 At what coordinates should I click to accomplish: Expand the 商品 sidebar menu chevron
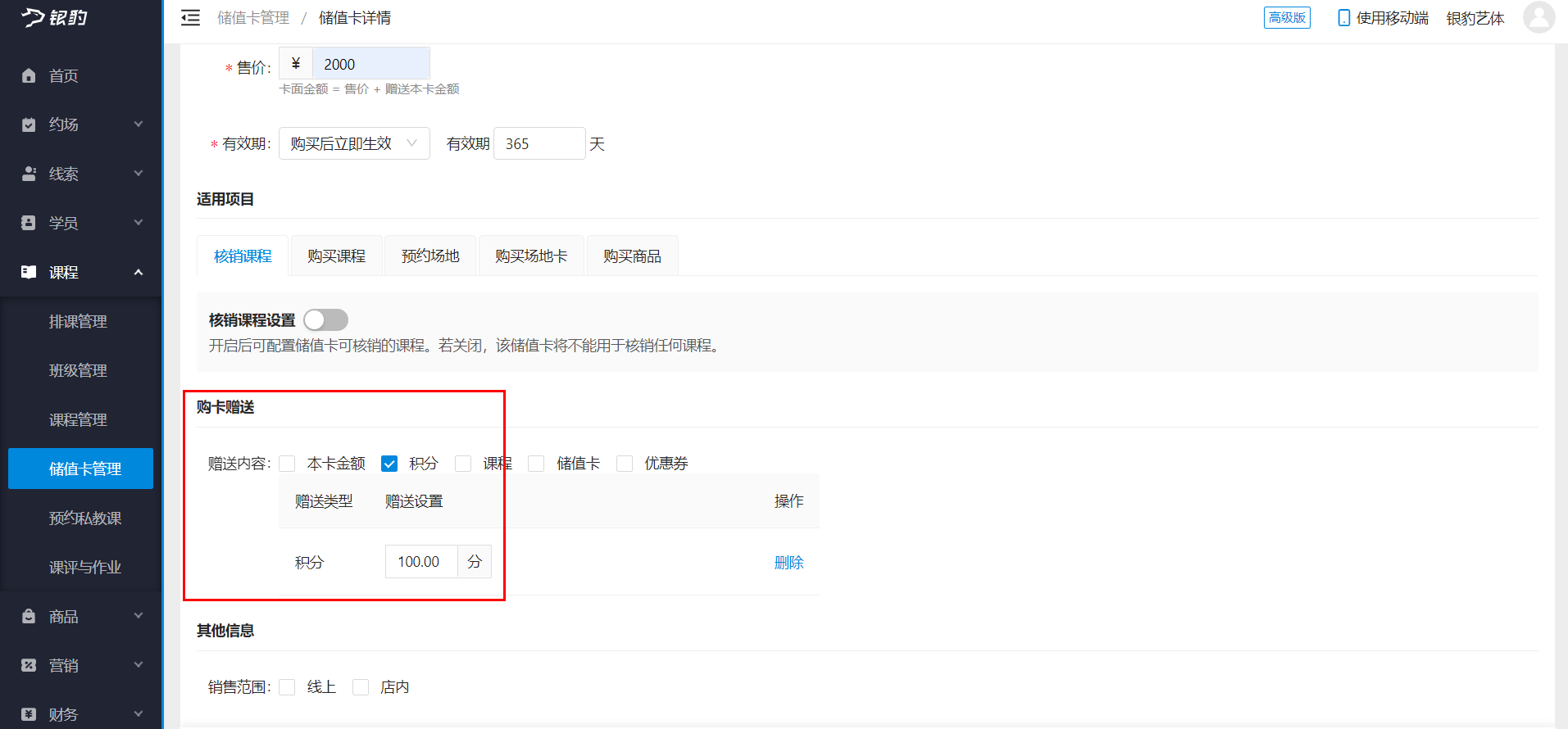pyautogui.click(x=139, y=616)
